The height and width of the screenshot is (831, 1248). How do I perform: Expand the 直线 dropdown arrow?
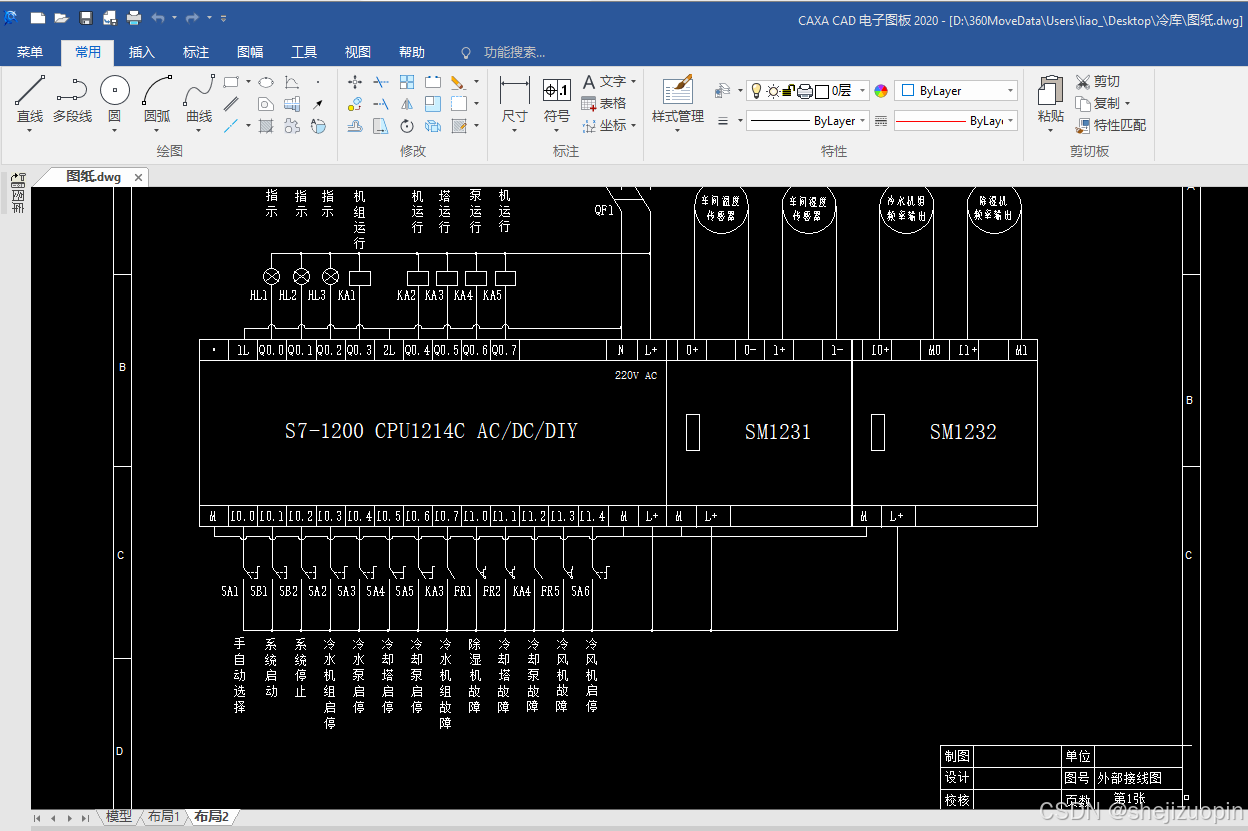tap(30, 130)
